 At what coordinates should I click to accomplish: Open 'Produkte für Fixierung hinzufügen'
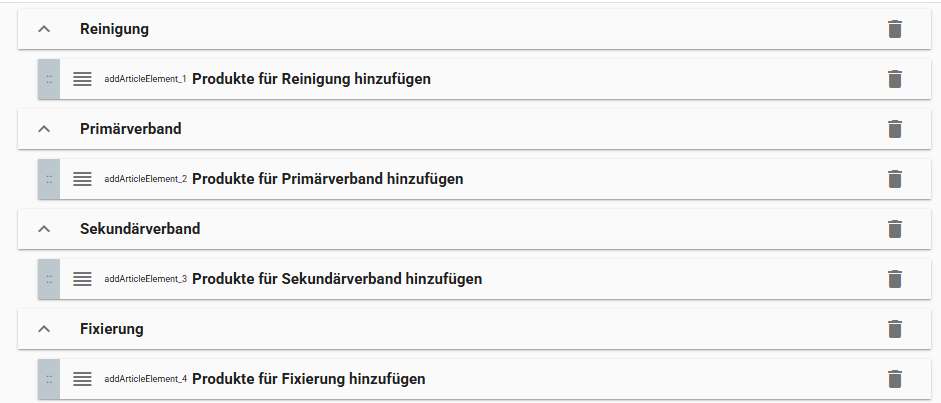pos(308,379)
